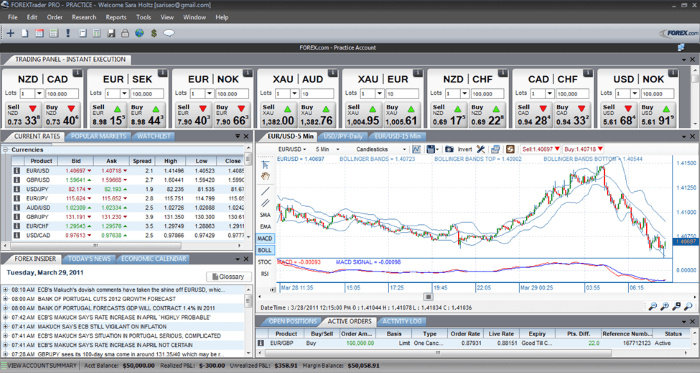Switch to the Open Positions tab
Screen dimensions: 700x373
point(292,321)
